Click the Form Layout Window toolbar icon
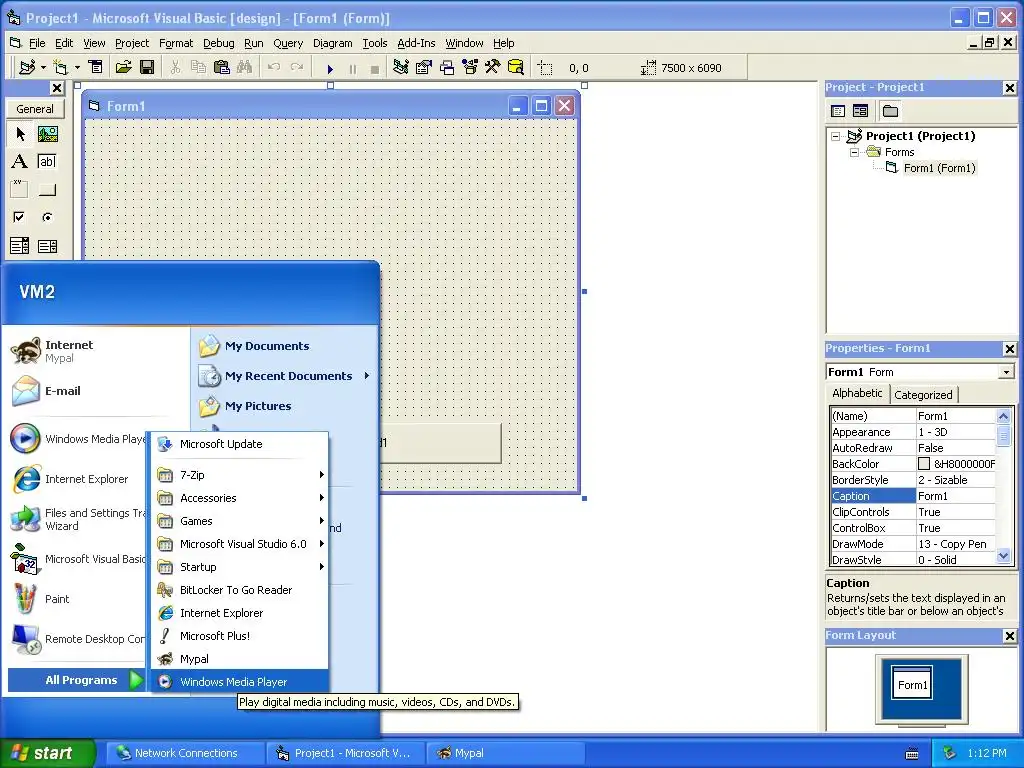Image resolution: width=1024 pixels, height=768 pixels. click(447, 67)
